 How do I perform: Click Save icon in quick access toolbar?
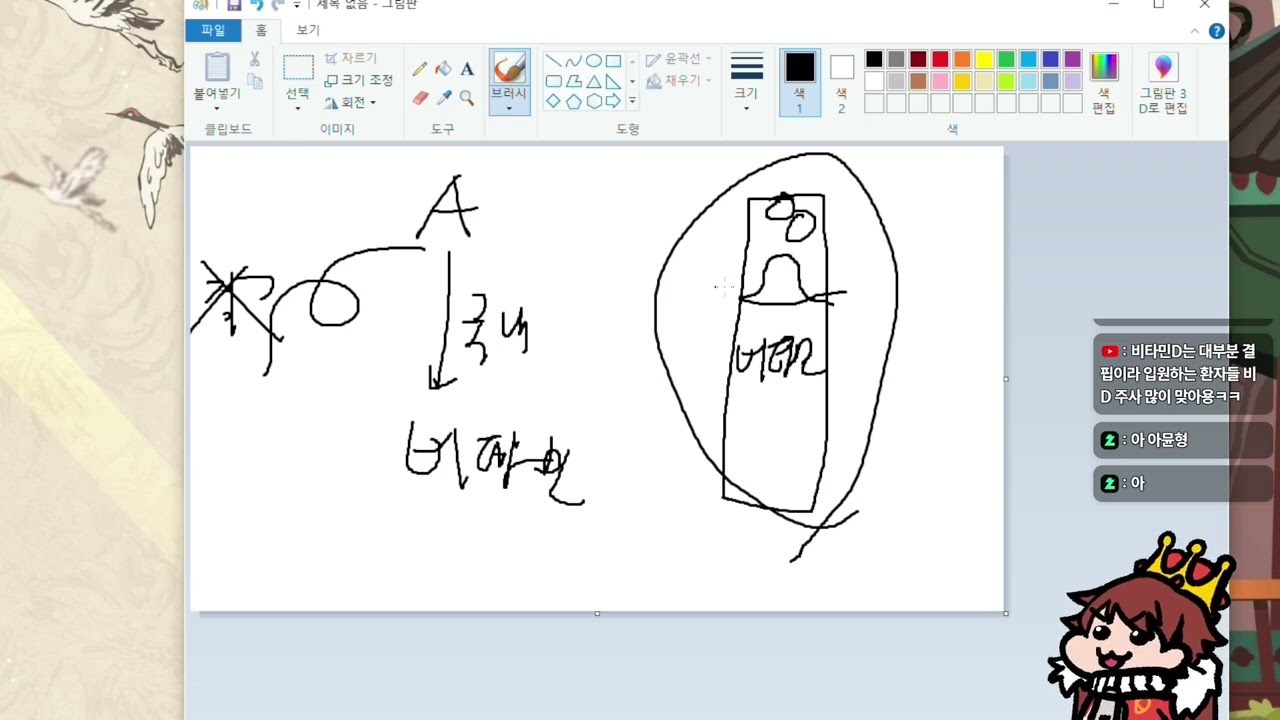tap(234, 5)
